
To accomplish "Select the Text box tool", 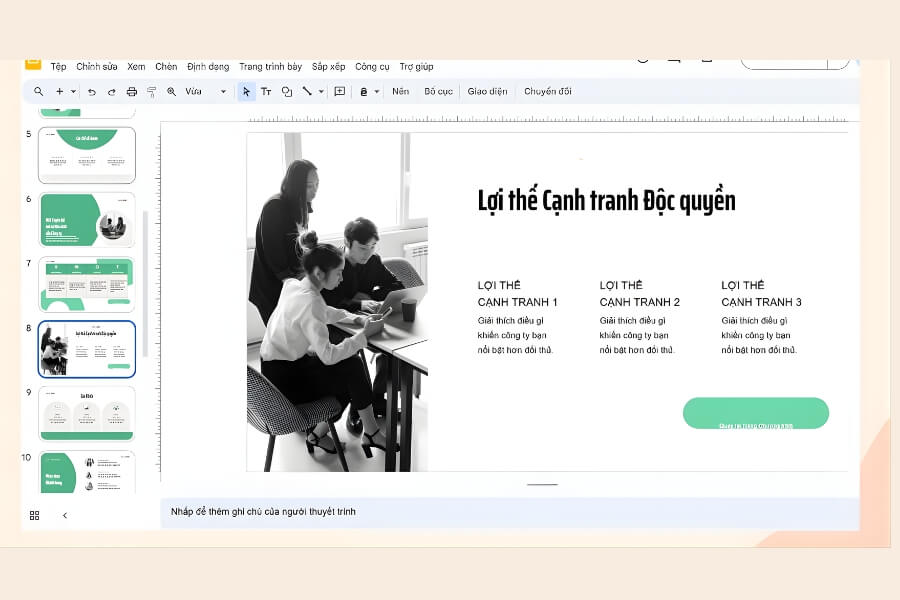I will [266, 91].
